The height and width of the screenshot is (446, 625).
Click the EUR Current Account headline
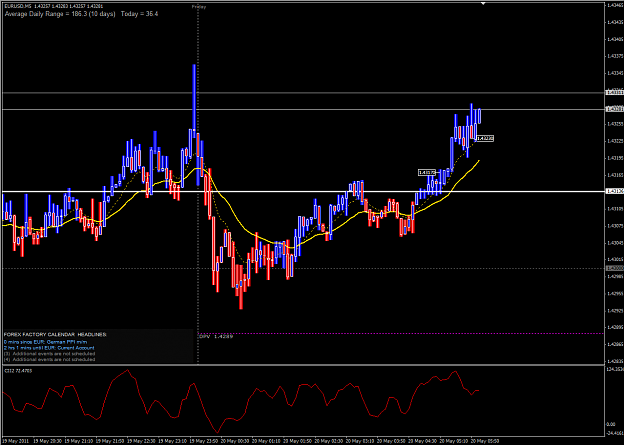click(49, 348)
